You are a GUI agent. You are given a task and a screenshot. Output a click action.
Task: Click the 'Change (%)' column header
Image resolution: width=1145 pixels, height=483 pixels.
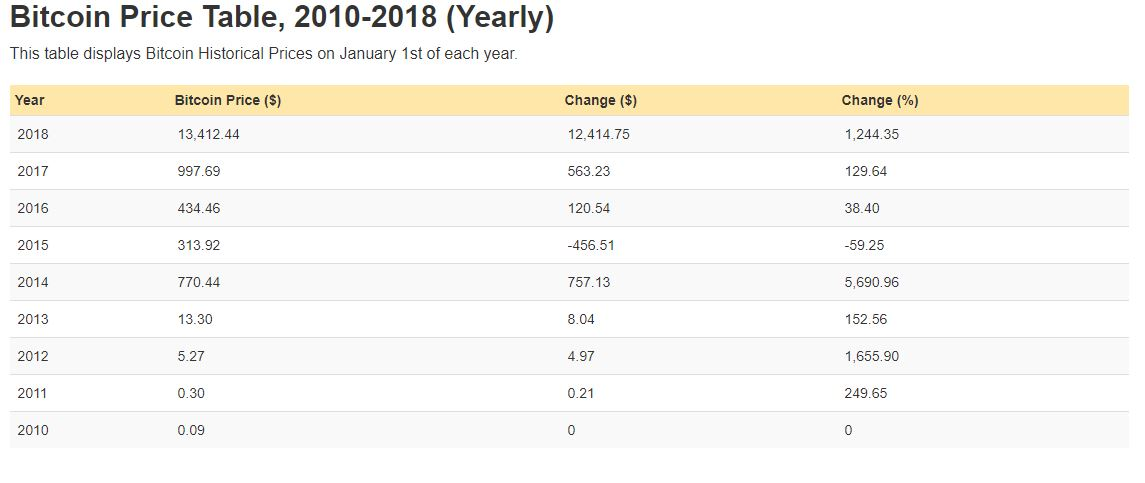(880, 101)
